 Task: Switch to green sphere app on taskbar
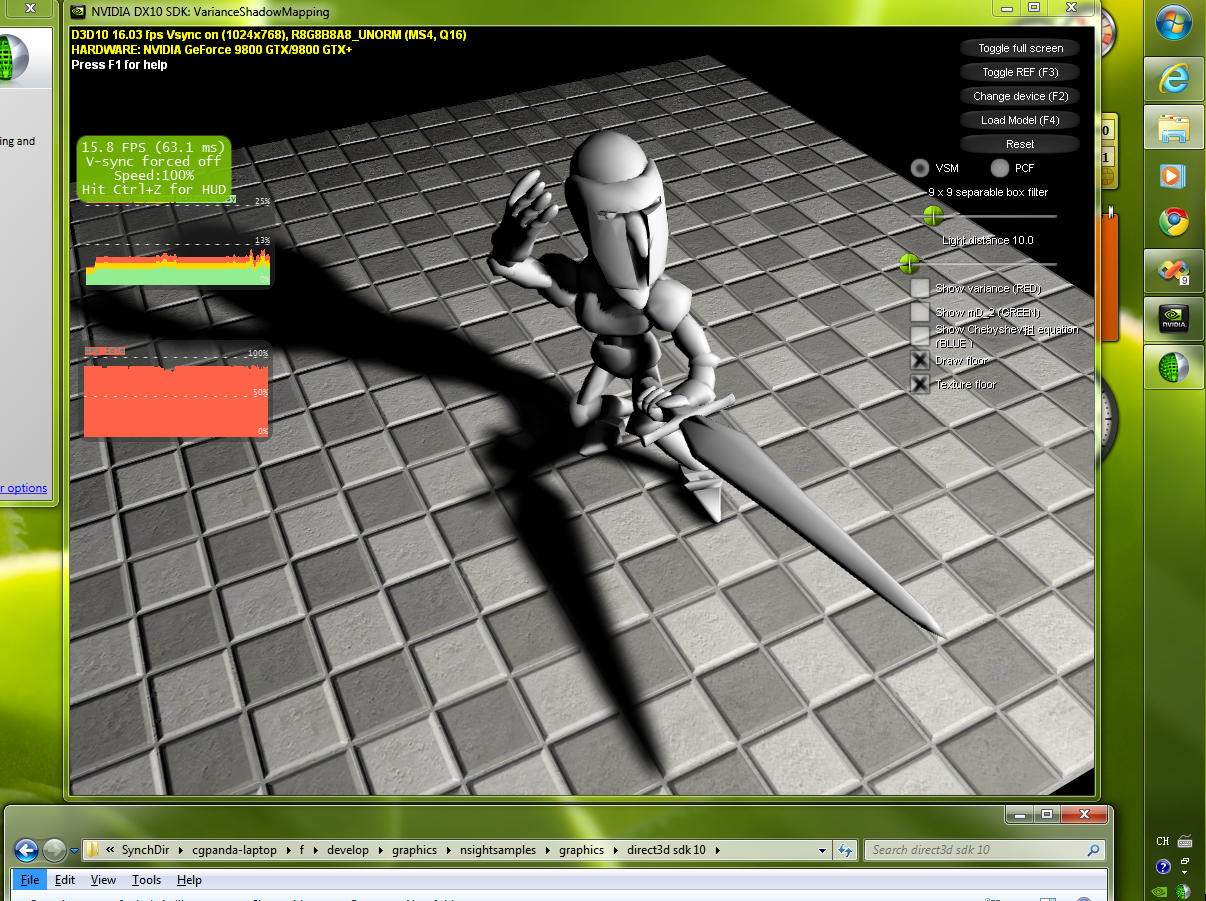click(1173, 367)
